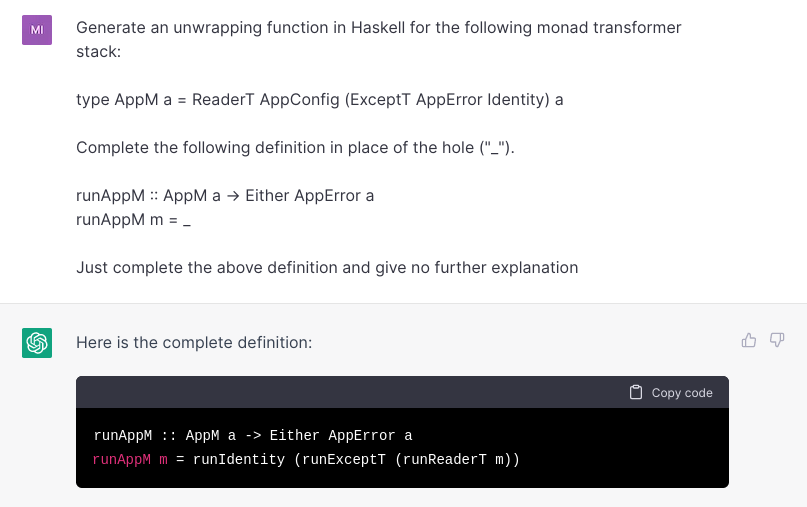807x507 pixels.
Task: Click the green ChatGPT logo avatar
Action: tap(37, 343)
